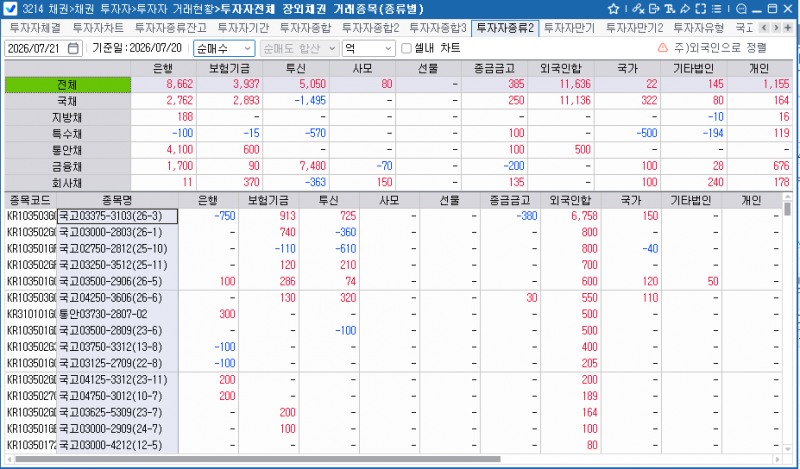This screenshot has height=469, width=800.
Task: Click the blue check icon beside 3214
Action: click(x=10, y=9)
